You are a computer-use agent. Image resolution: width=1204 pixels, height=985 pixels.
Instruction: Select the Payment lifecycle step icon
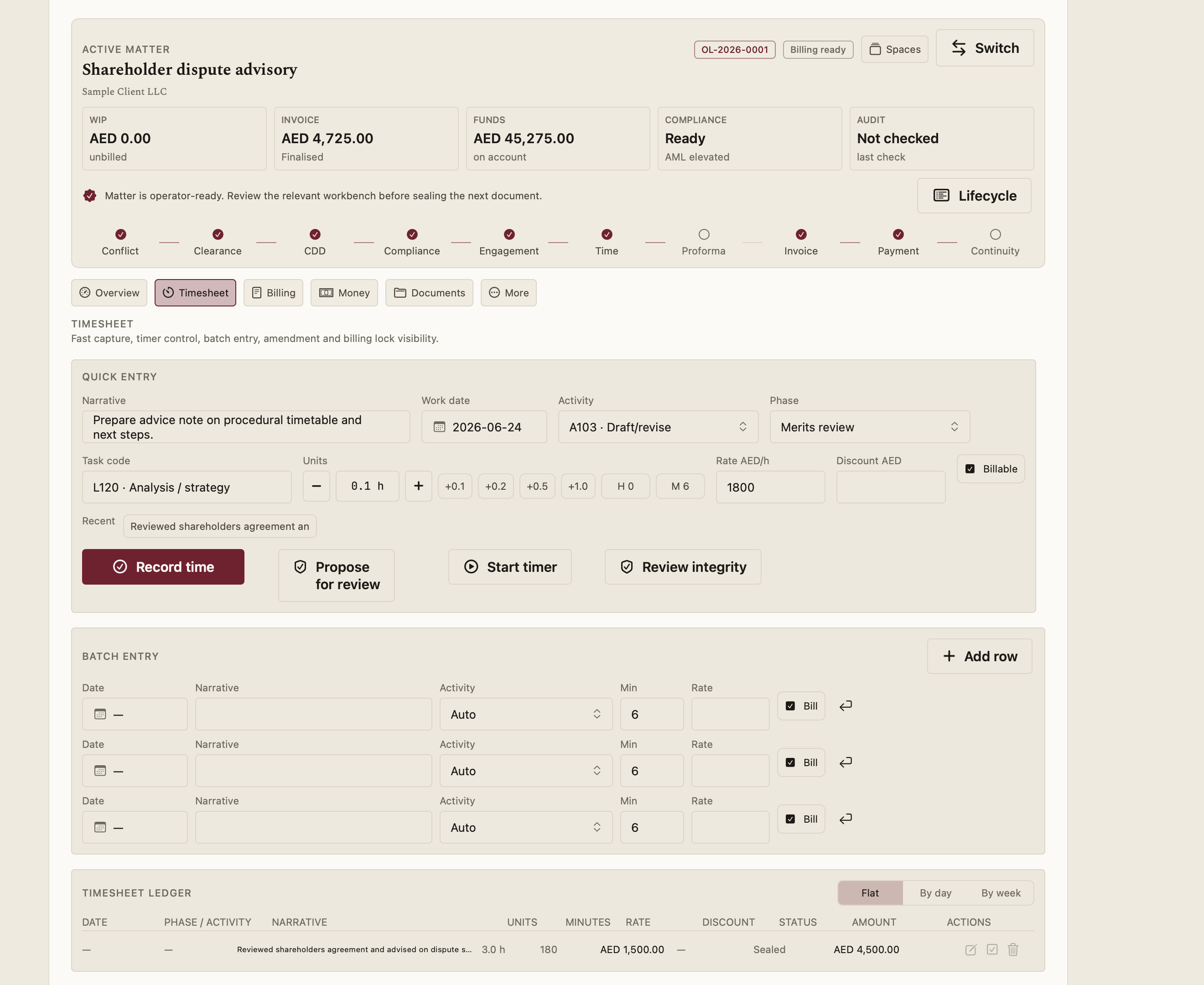click(x=898, y=234)
